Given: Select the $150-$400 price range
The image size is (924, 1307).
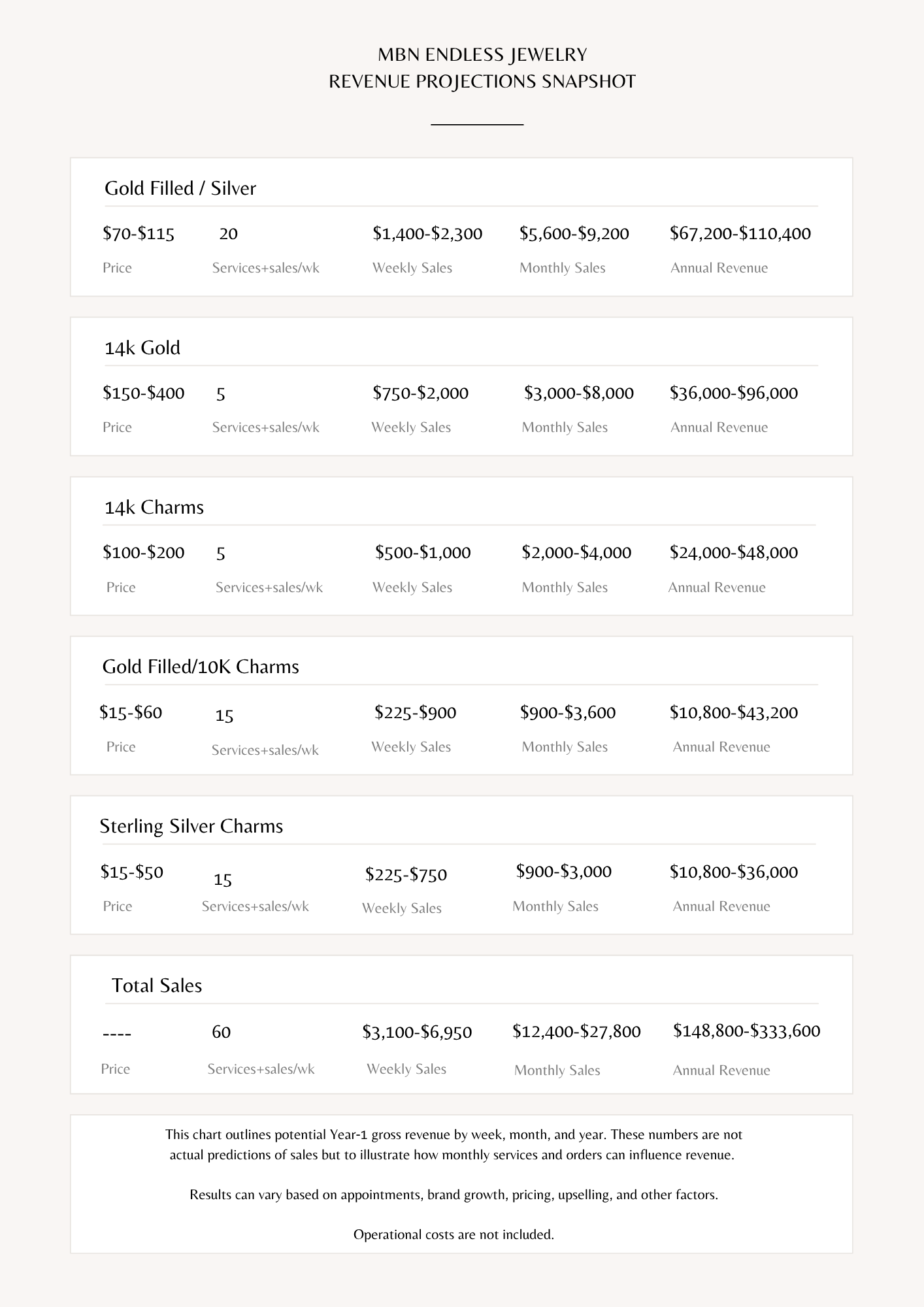Looking at the screenshot, I should (x=143, y=393).
